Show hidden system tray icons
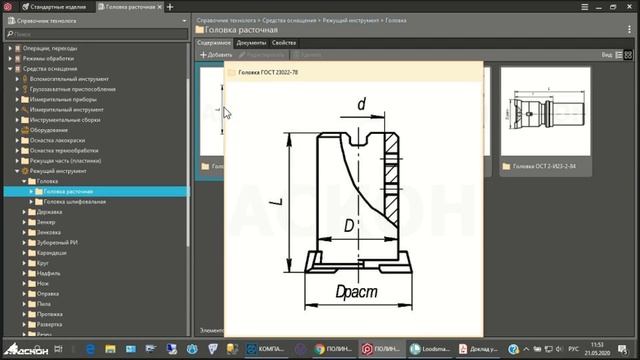 [526, 349]
